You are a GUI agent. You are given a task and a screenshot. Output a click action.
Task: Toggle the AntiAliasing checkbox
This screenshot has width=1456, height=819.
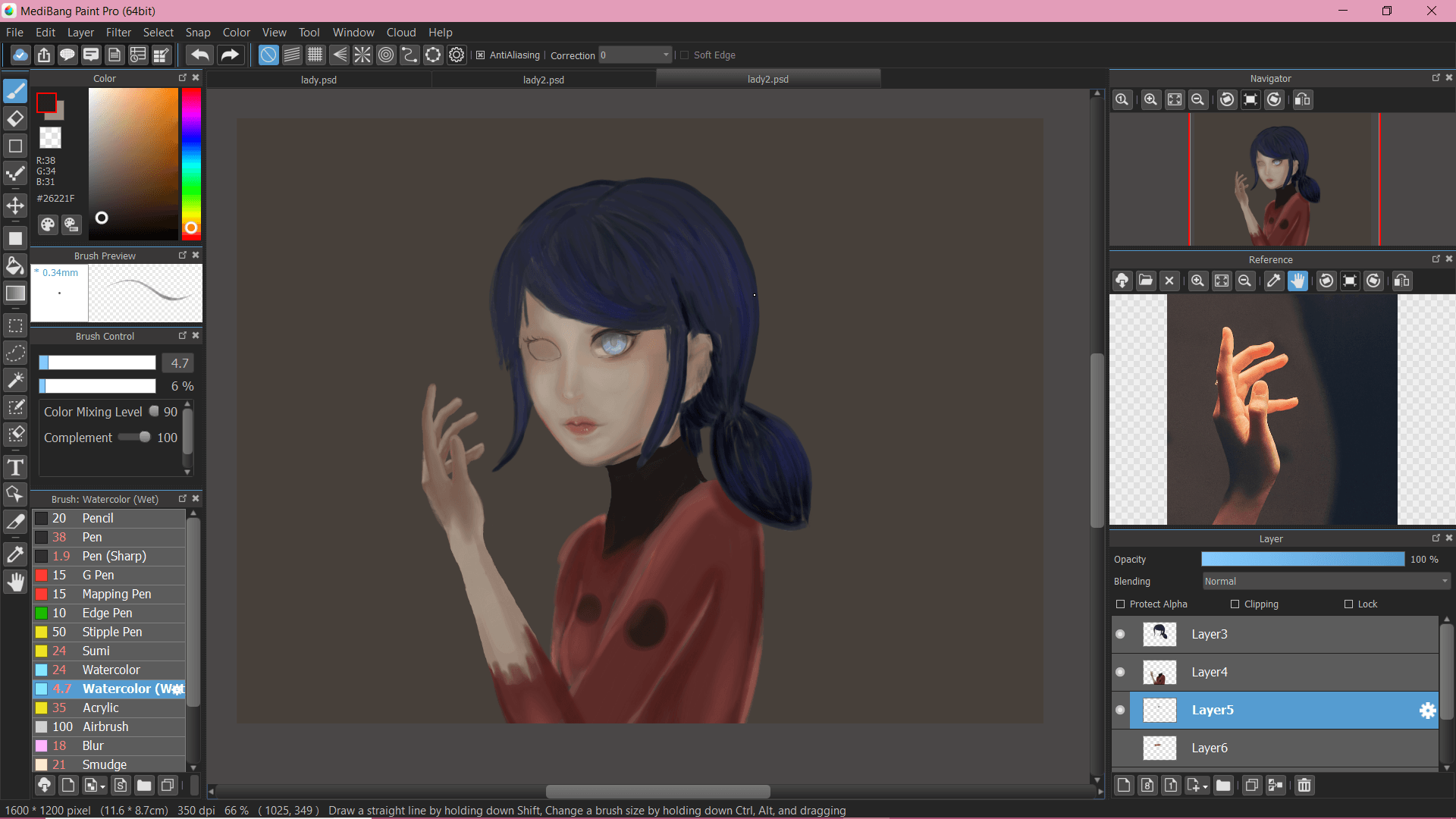(480, 55)
